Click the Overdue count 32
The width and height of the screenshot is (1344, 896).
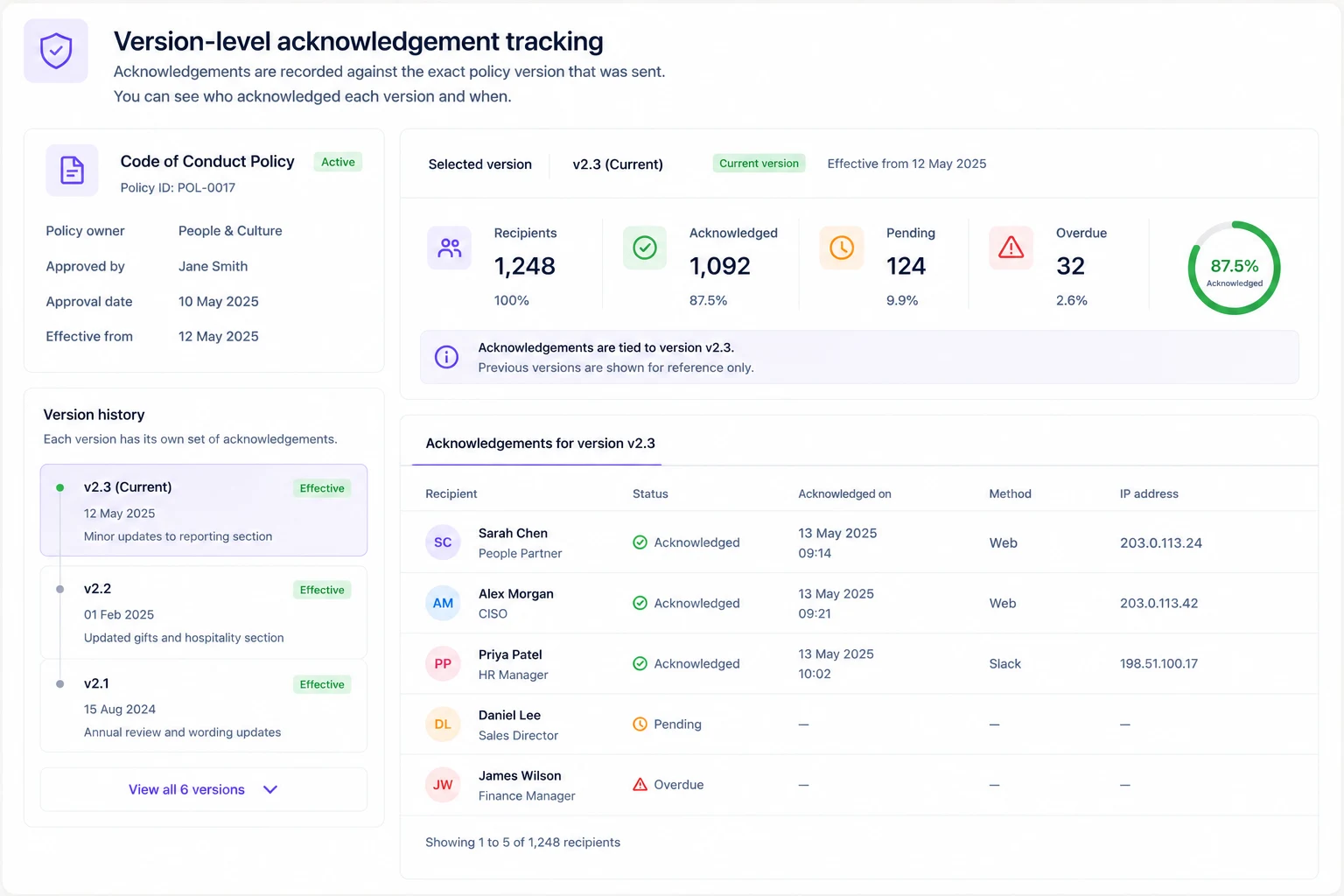(x=1070, y=266)
